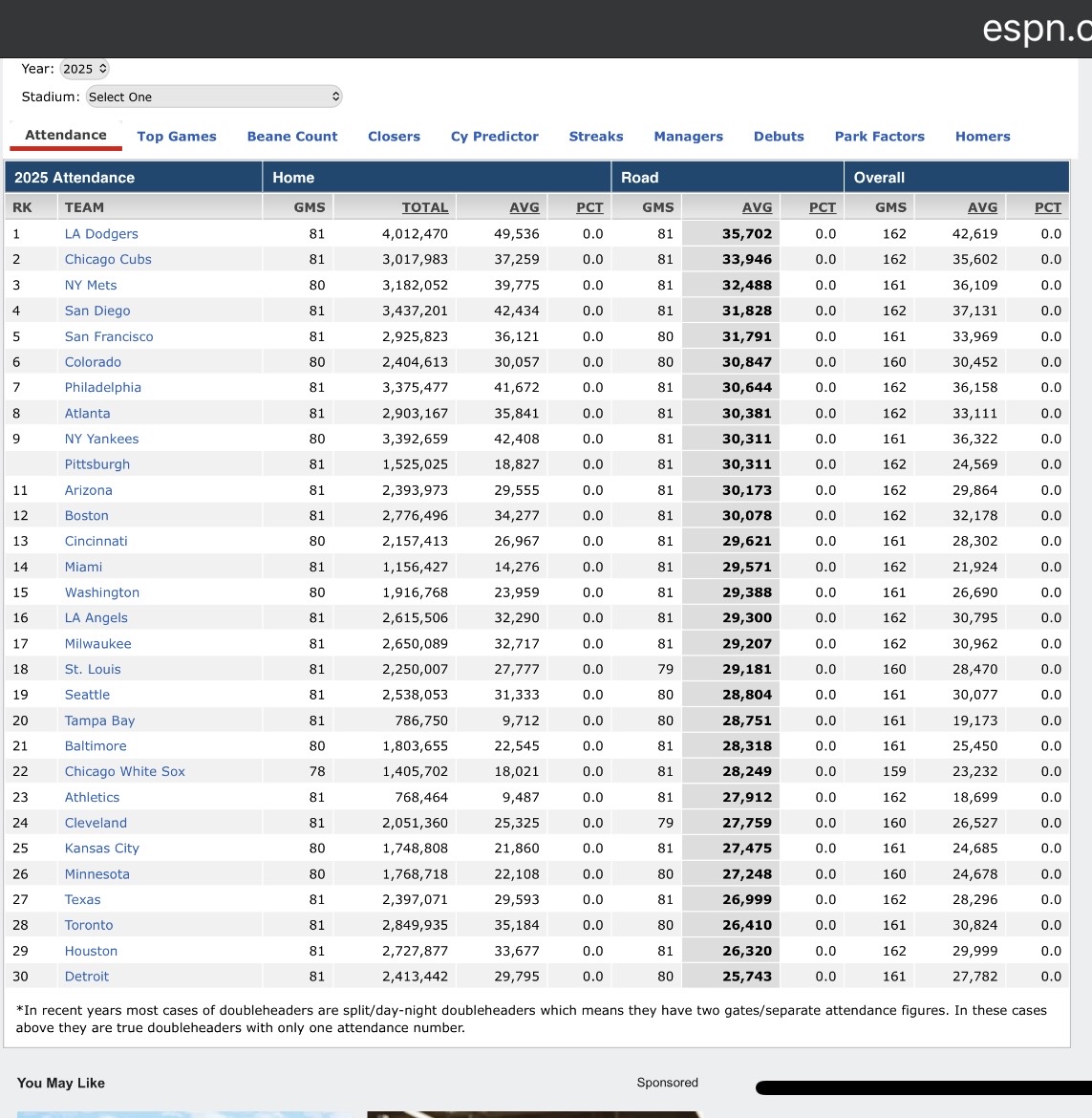1092x1118 pixels.
Task: Open the Chicago Cubs team link
Action: (x=108, y=260)
